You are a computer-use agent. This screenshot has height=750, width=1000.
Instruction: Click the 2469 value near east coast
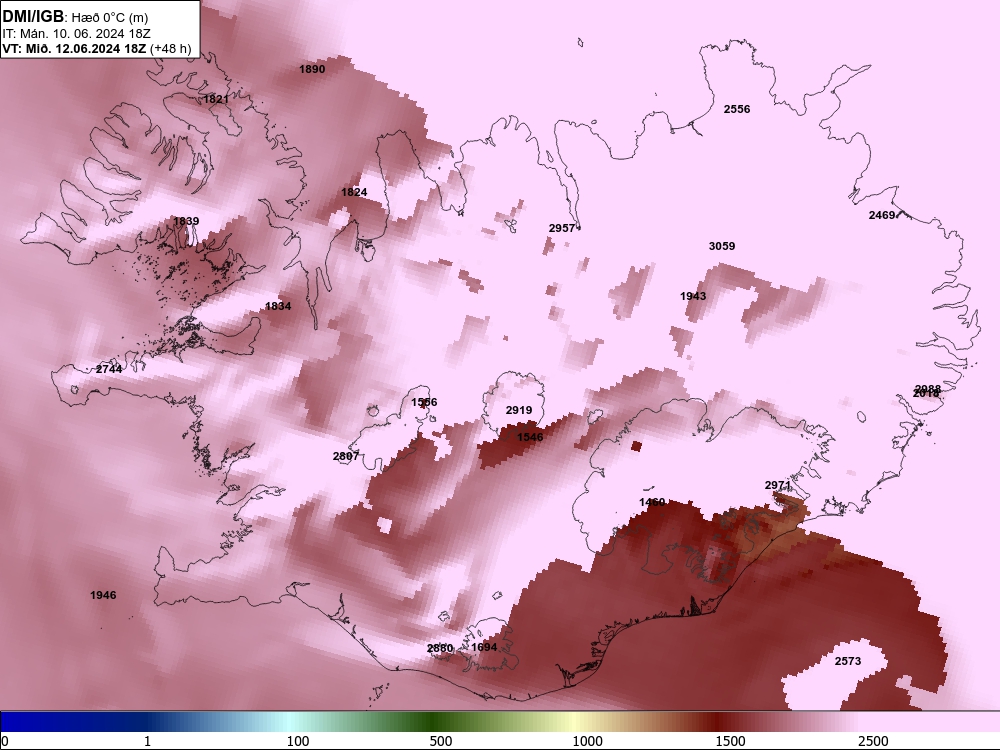coord(882,216)
